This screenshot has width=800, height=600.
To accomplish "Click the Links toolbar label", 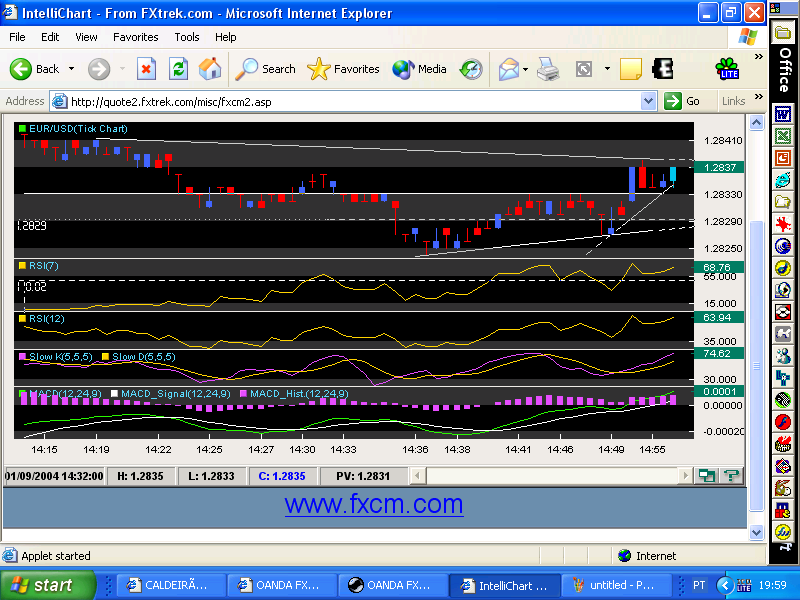I will pyautogui.click(x=734, y=101).
